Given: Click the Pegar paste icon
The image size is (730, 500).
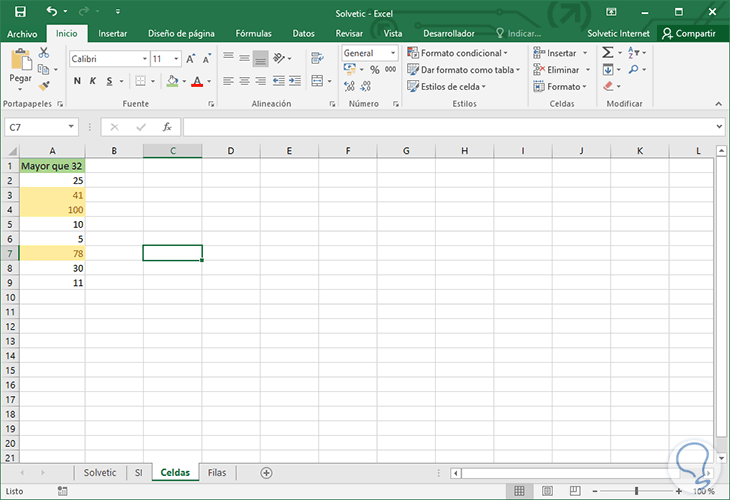Looking at the screenshot, I should 20,61.
